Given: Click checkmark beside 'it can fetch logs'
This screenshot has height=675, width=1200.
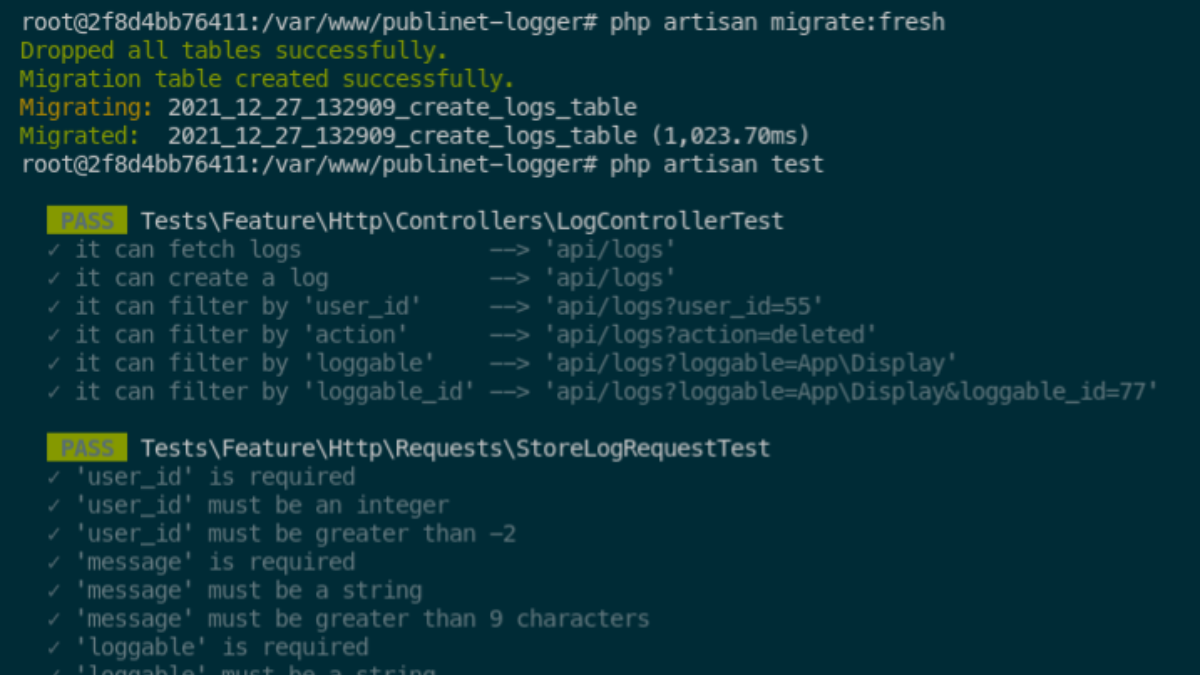Looking at the screenshot, I should pos(53,250).
